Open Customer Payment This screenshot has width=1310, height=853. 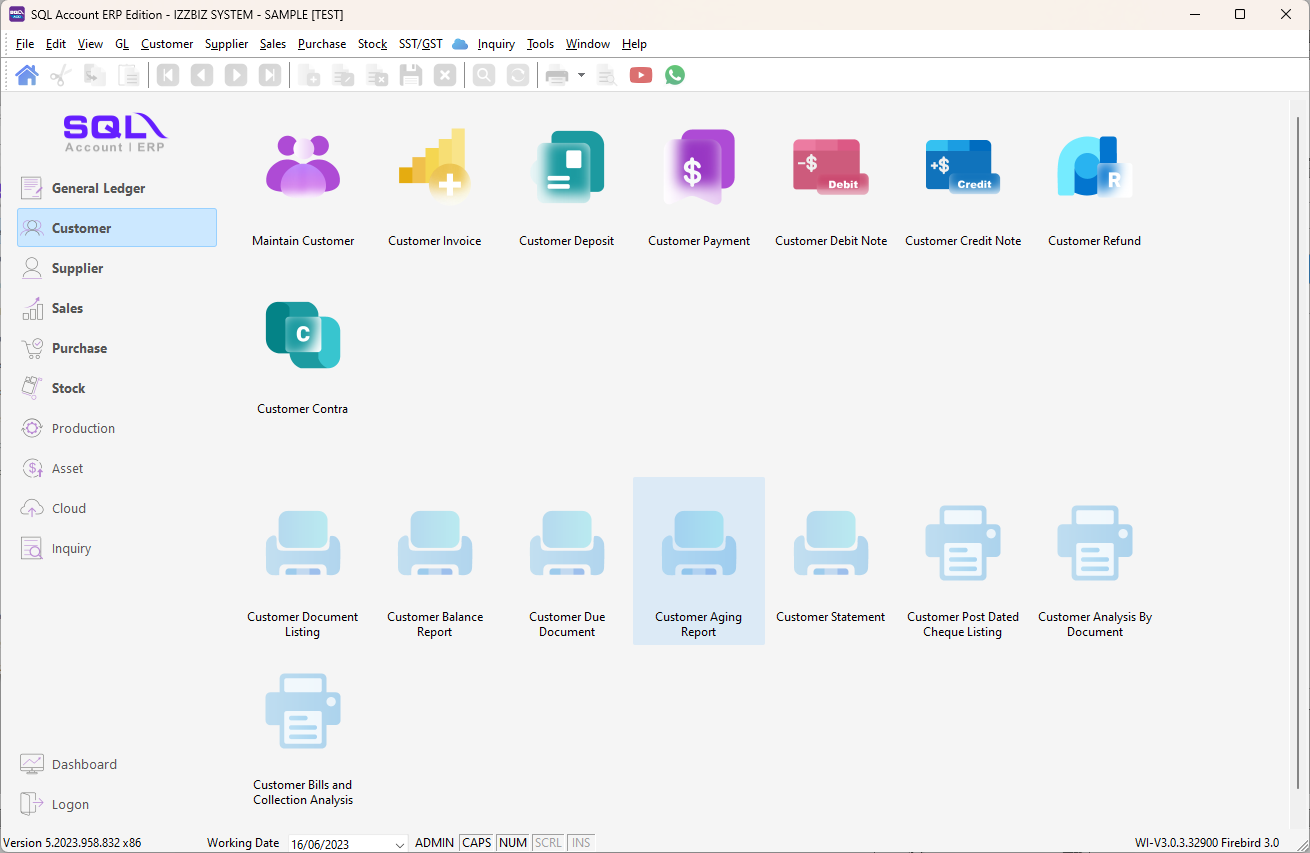coord(699,188)
